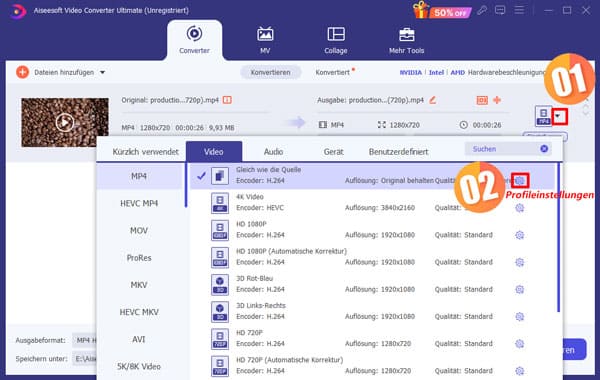The height and width of the screenshot is (380, 600).
Task: Select MKV format
Action: coord(139,285)
